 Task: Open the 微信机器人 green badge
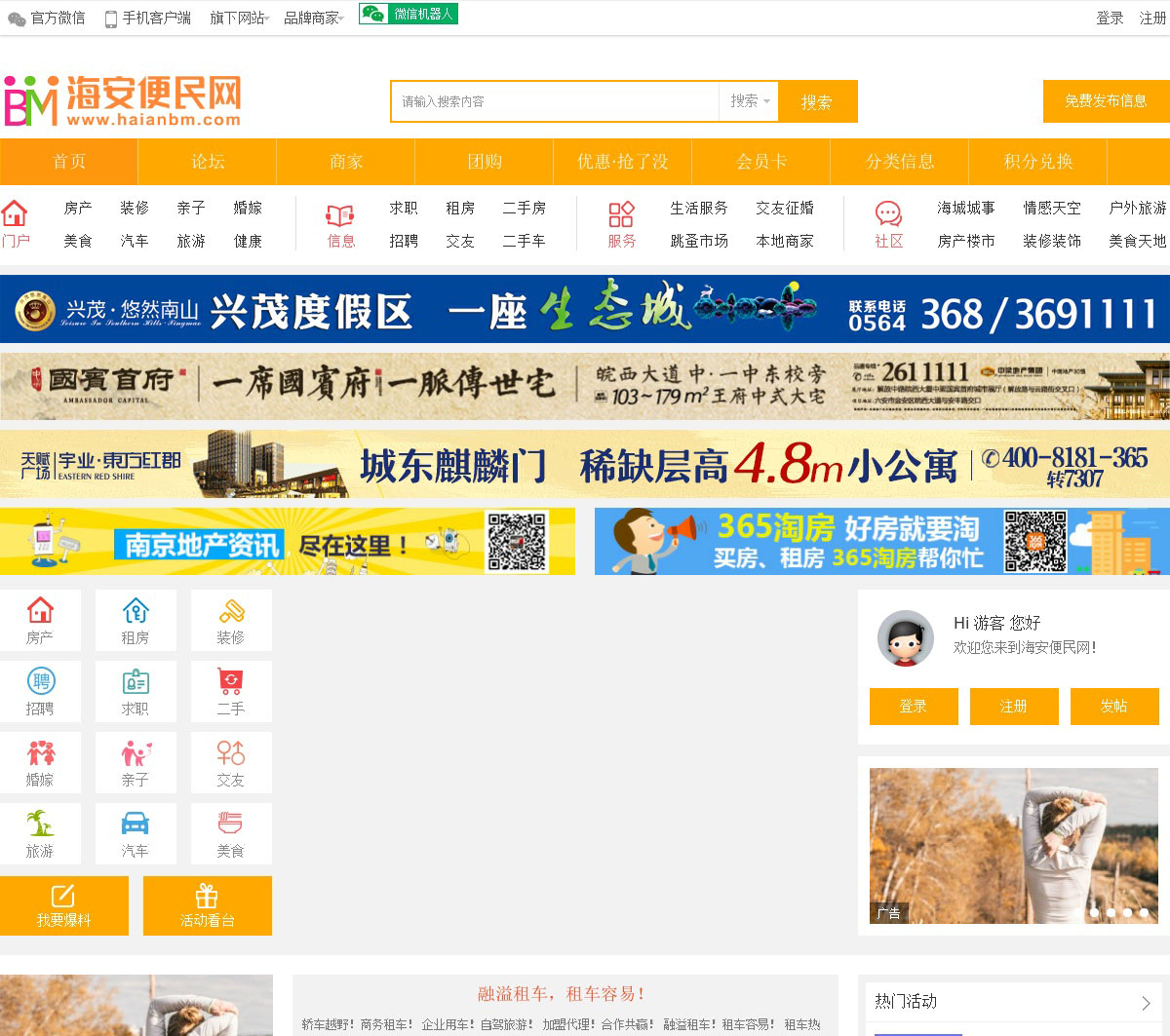409,14
